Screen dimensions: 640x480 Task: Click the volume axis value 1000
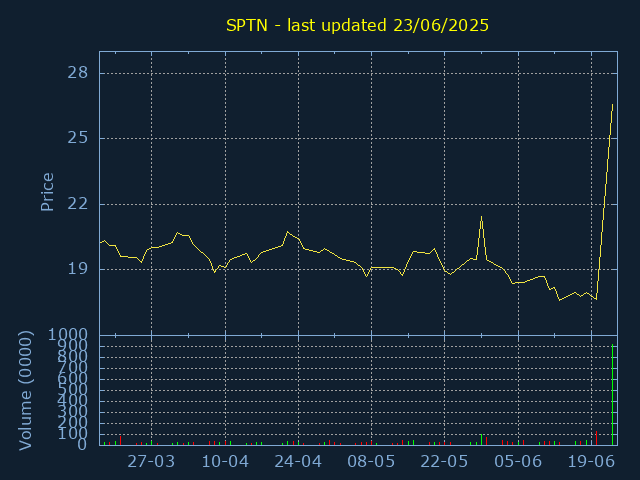pos(68,335)
